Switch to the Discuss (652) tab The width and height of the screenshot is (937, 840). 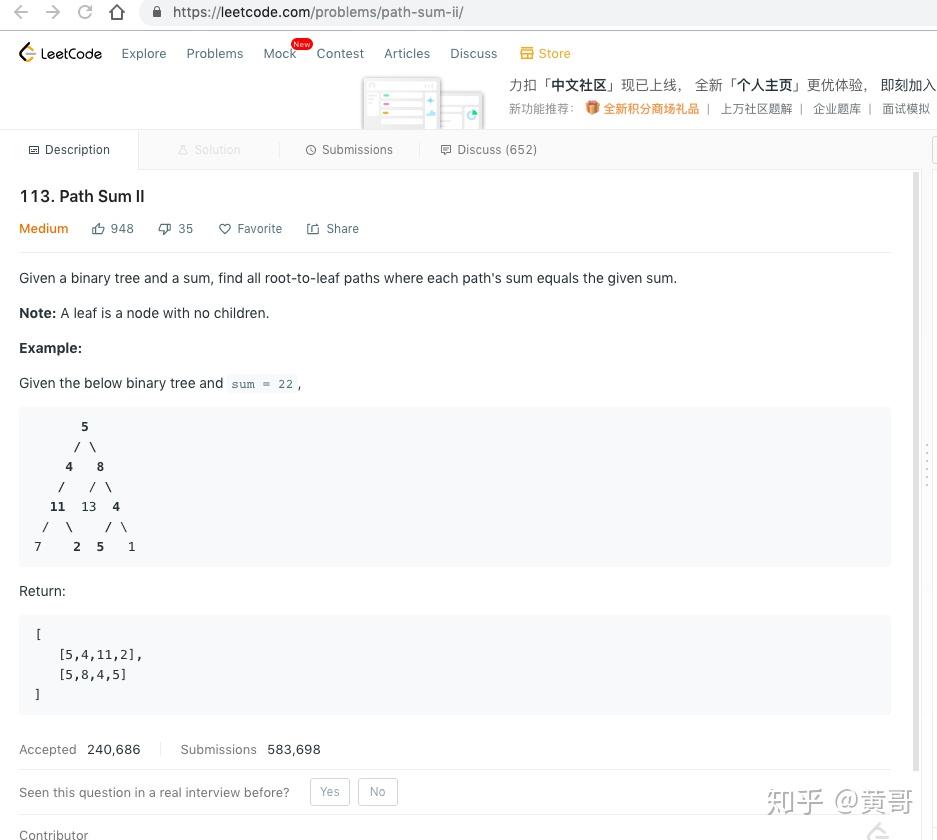pyautogui.click(x=488, y=149)
